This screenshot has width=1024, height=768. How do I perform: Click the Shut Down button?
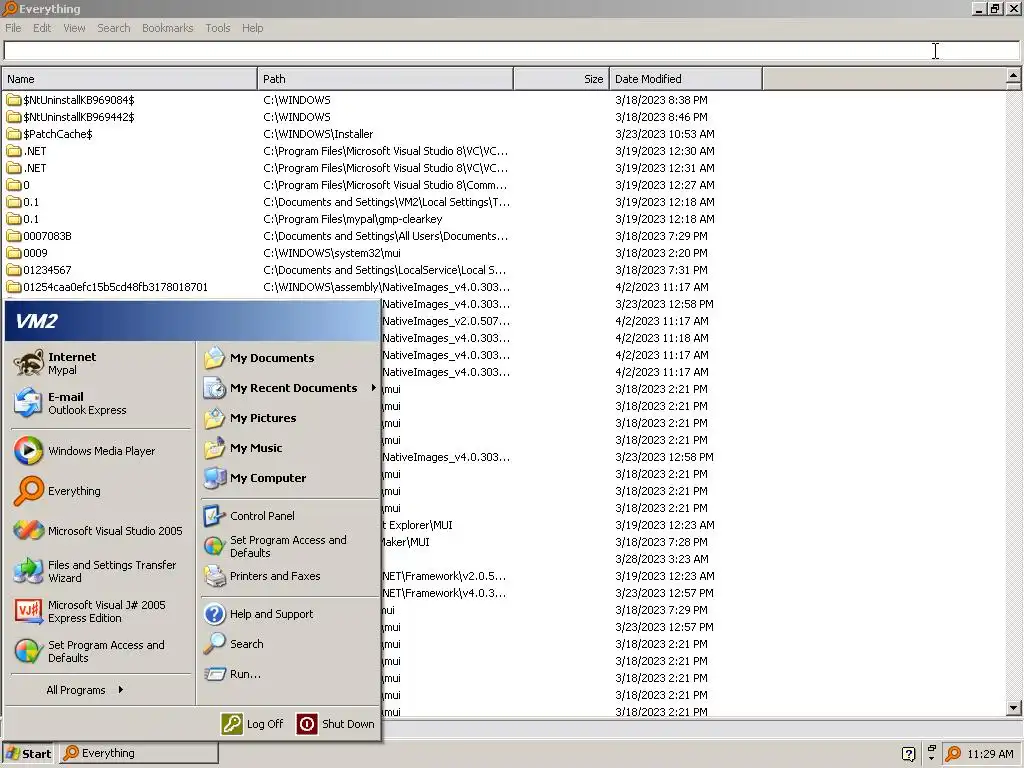[x=336, y=724]
